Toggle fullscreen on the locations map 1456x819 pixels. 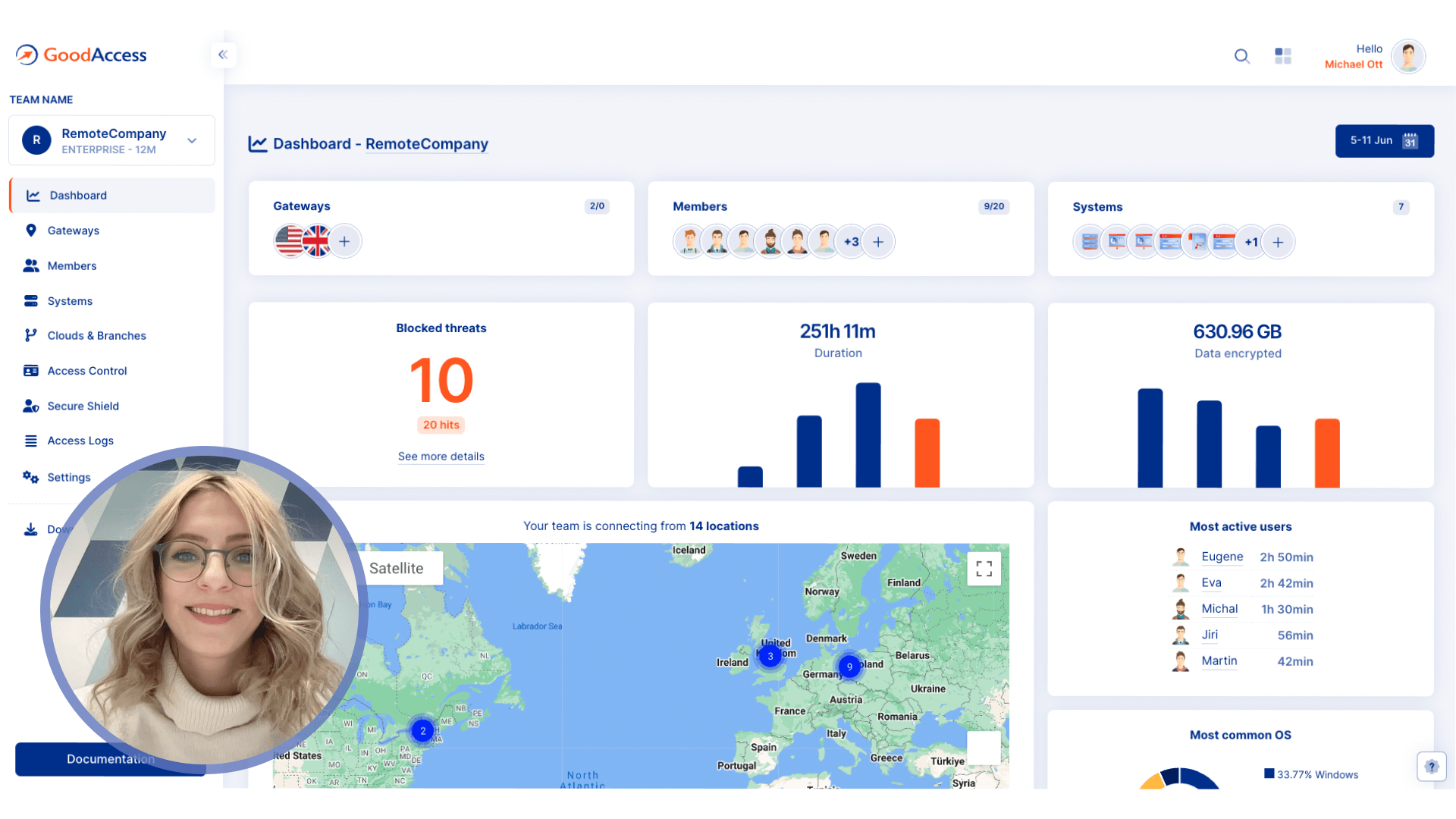984,567
